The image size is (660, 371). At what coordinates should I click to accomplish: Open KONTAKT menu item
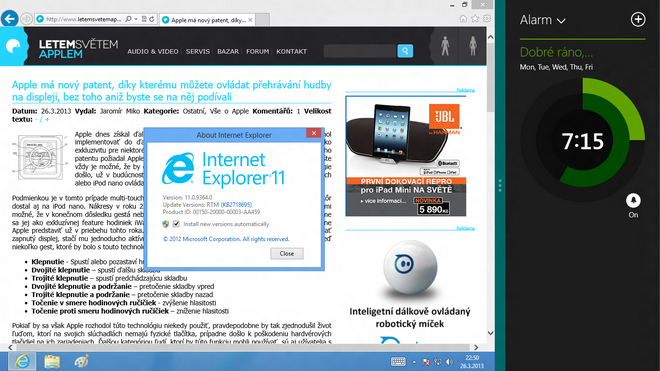292,51
